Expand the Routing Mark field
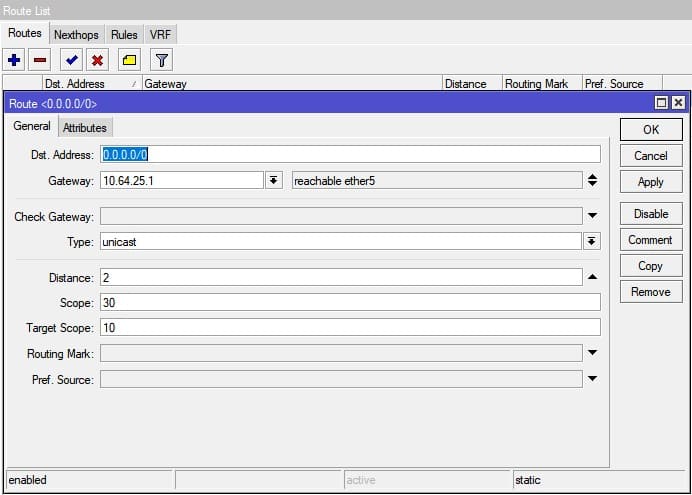 tap(592, 353)
